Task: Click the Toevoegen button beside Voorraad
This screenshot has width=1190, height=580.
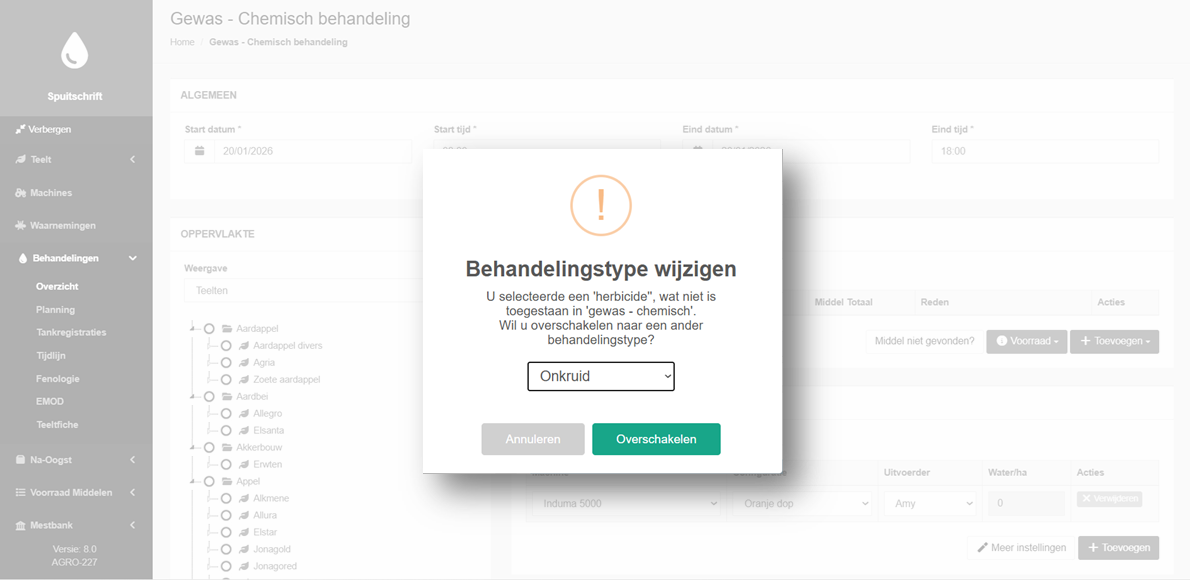Action: (x=1115, y=342)
